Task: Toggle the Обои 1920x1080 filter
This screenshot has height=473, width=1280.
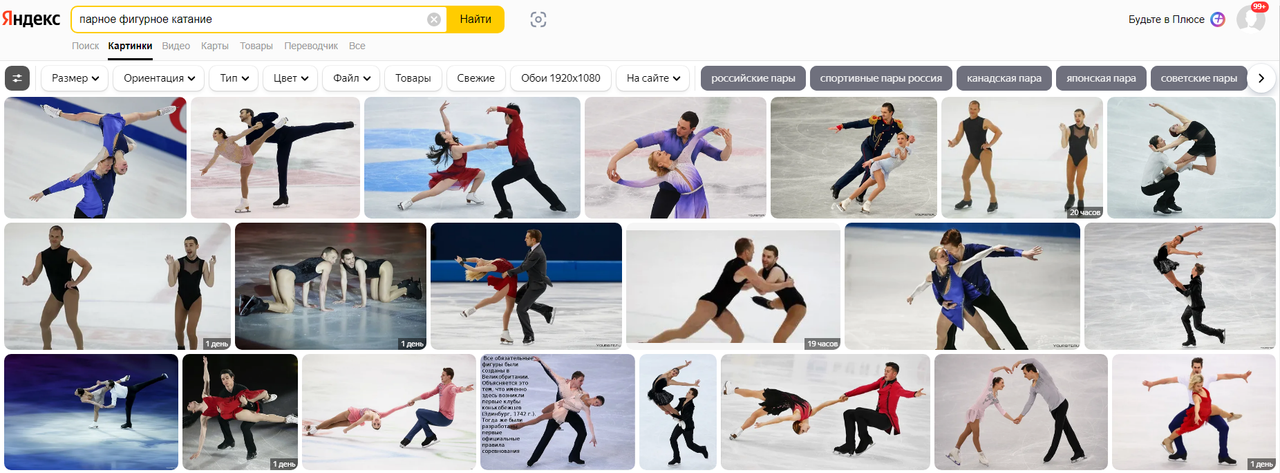Action: pos(561,78)
